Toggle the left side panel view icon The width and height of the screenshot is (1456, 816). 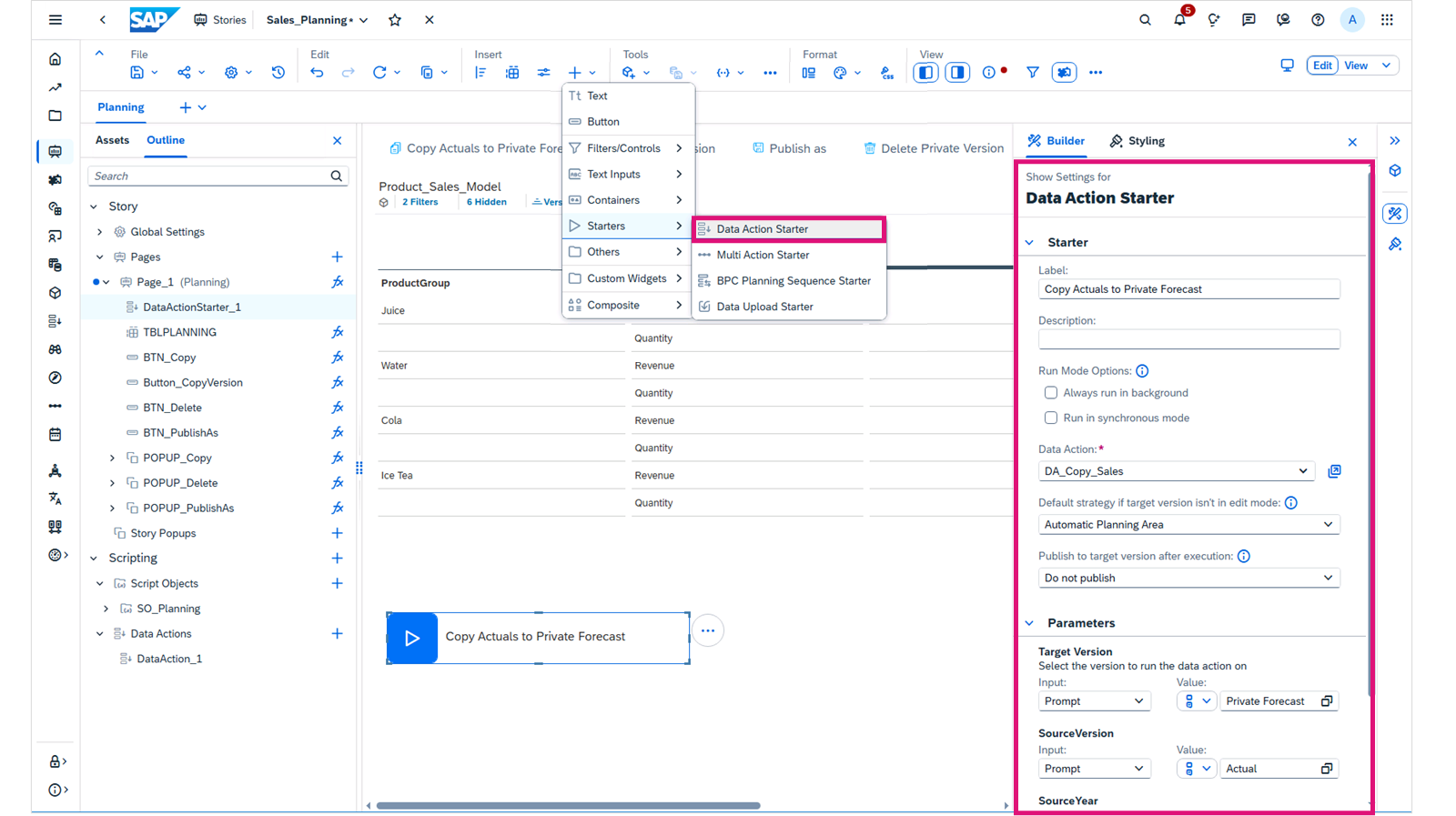(x=925, y=72)
